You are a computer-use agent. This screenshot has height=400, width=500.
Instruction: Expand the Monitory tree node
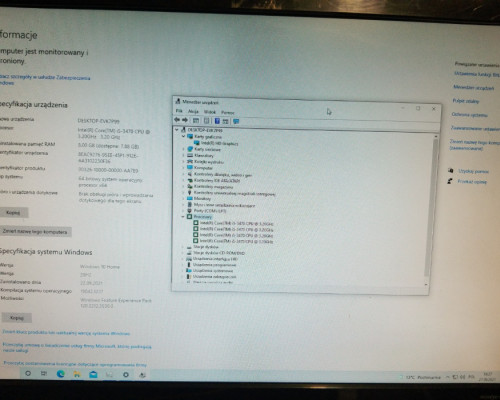pos(183,199)
